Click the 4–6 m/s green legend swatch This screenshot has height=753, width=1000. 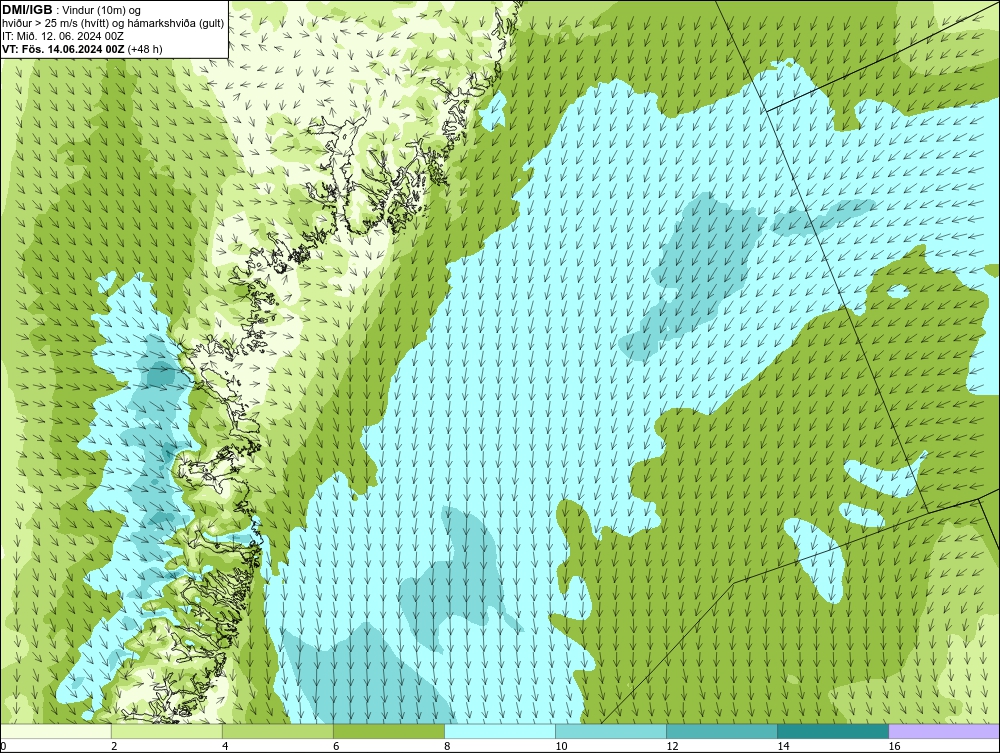pyautogui.click(x=278, y=731)
